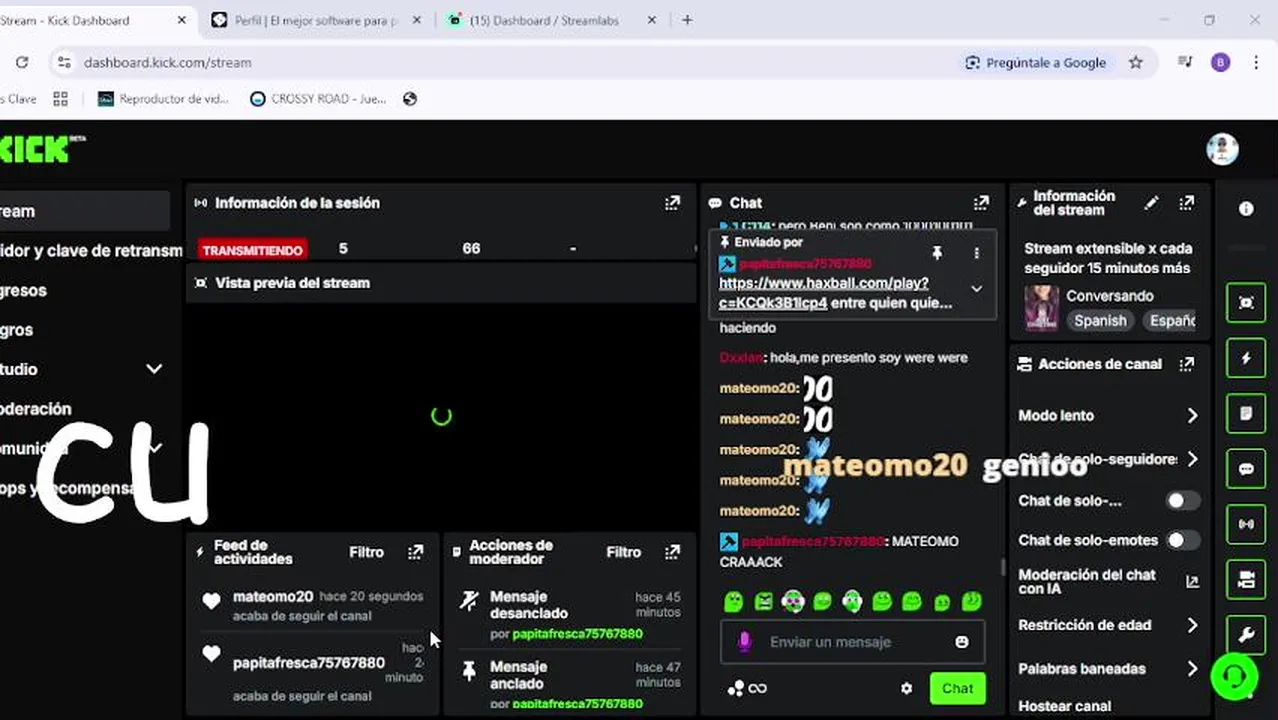This screenshot has height=720, width=1278.
Task: Toggle the Chat de solo-emotes switch
Action: coord(1183,540)
